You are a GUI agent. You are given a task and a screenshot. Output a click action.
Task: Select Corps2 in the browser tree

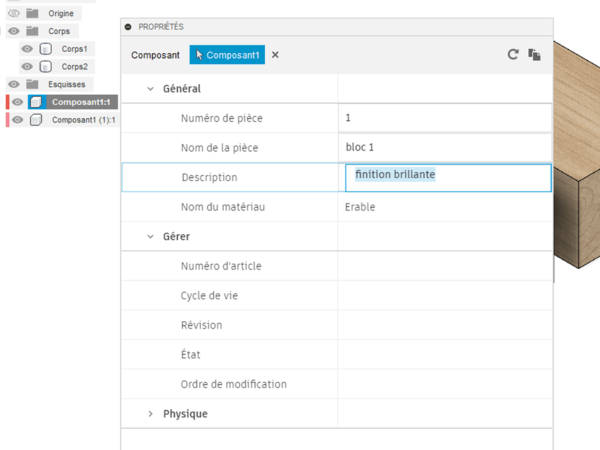click(x=75, y=66)
